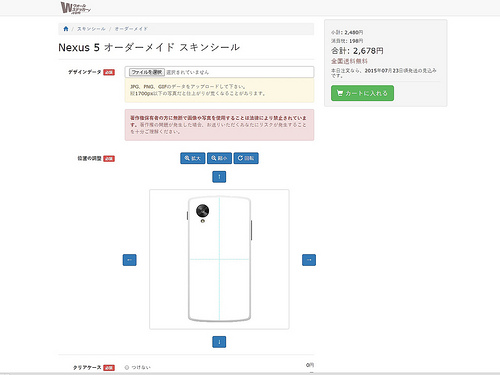Click the site logo in the header

click(75, 8)
